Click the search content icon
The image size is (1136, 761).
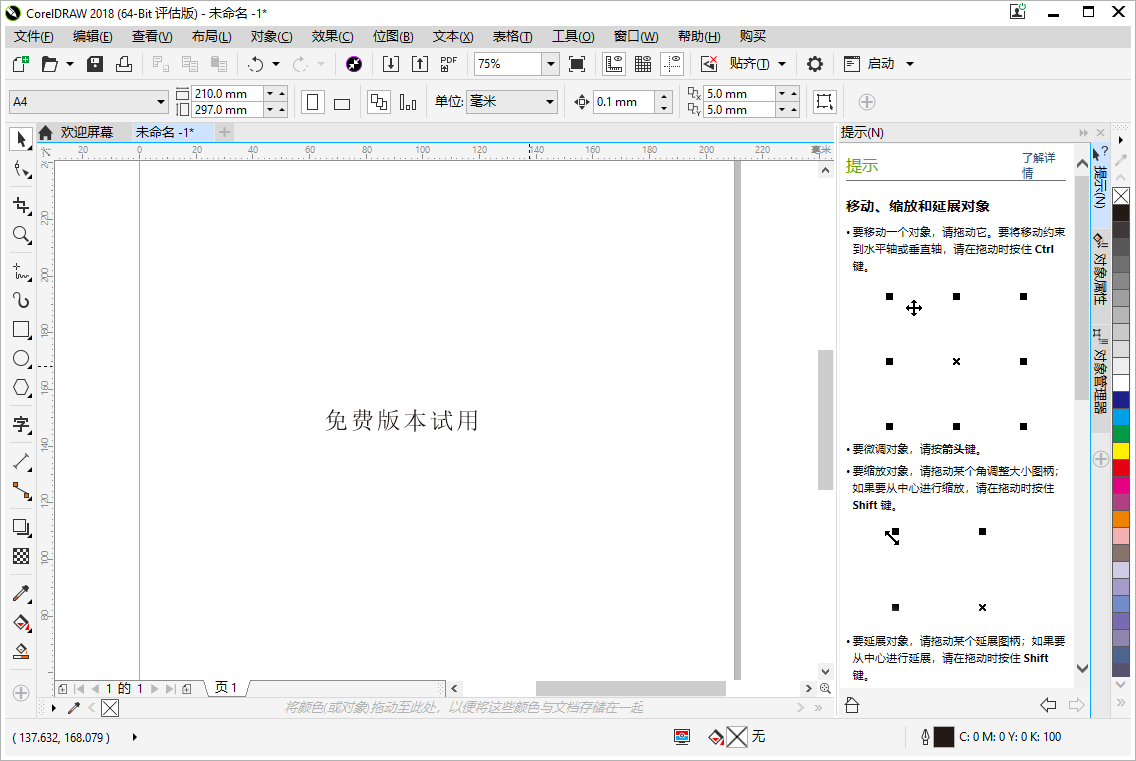click(354, 64)
